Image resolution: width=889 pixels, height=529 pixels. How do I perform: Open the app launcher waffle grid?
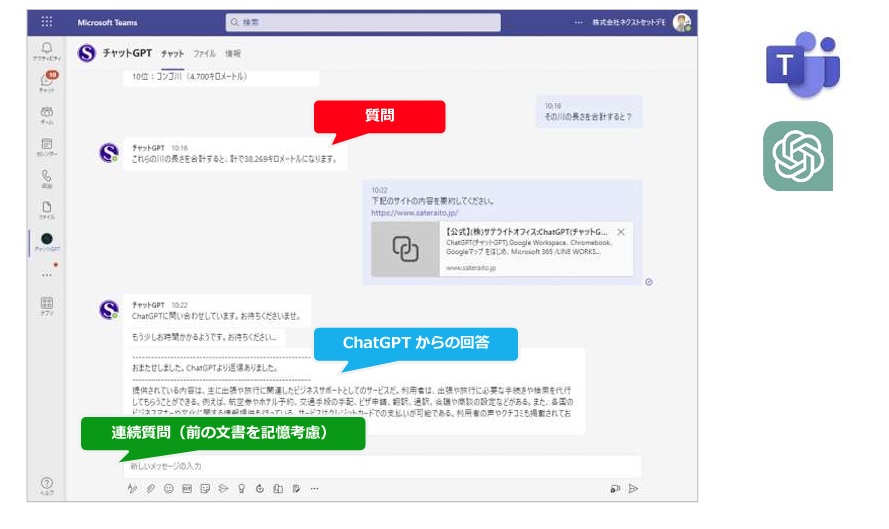(46, 22)
